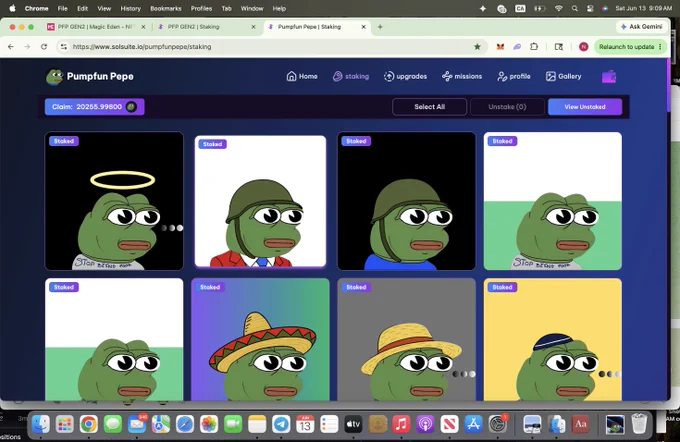Image resolution: width=680 pixels, height=442 pixels.
Task: Open Launchpad from the Dock
Action: tap(65, 424)
